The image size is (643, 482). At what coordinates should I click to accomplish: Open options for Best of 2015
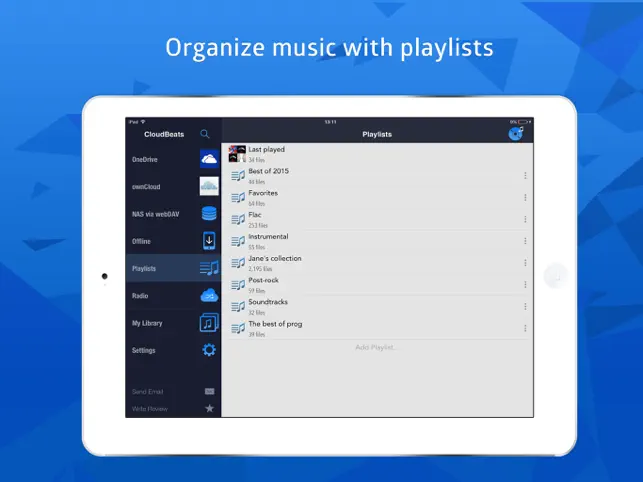tap(525, 176)
